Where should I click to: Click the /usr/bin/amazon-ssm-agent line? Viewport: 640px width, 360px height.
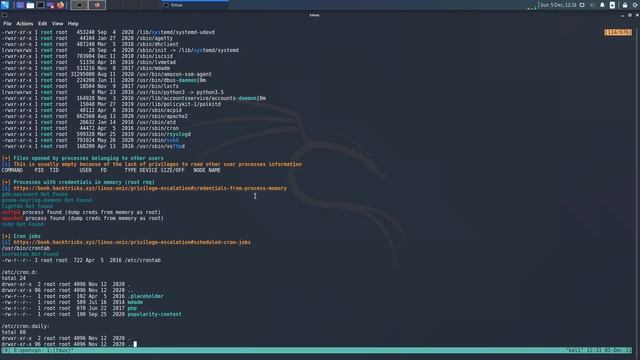(x=107, y=74)
